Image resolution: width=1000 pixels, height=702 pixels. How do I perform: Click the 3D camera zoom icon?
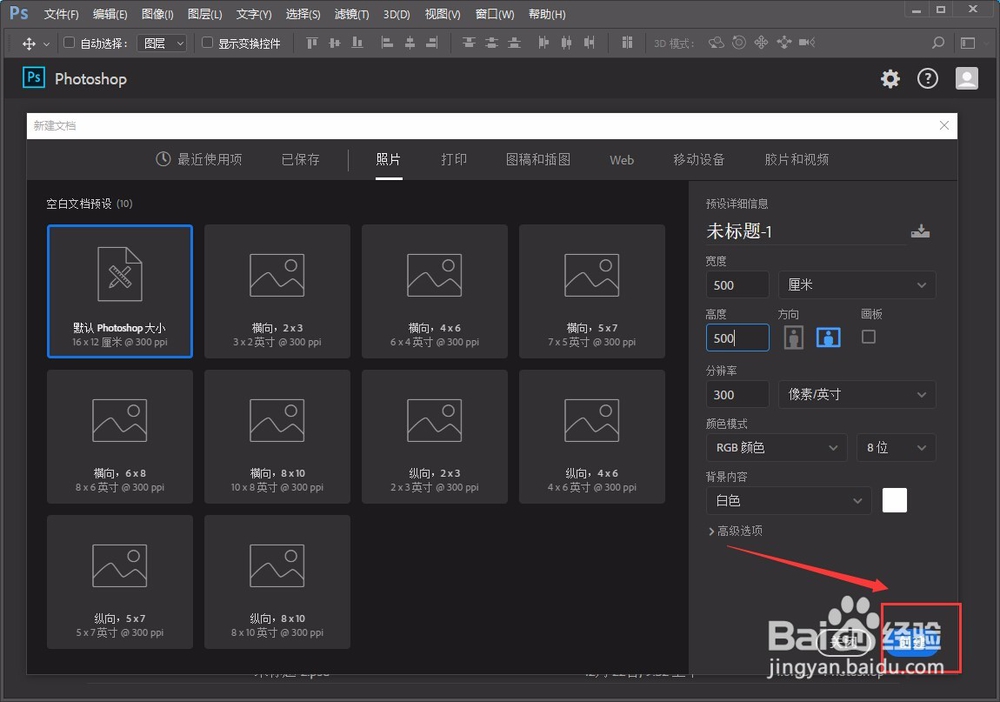(807, 43)
